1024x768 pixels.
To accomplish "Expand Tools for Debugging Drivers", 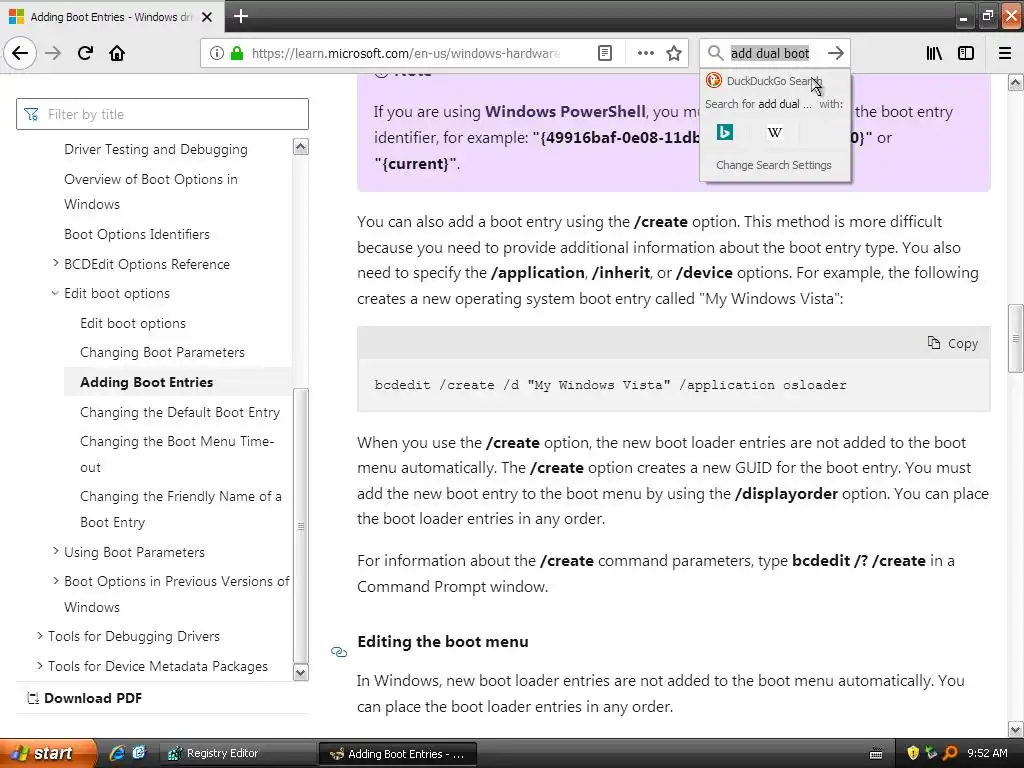I will 40,635.
